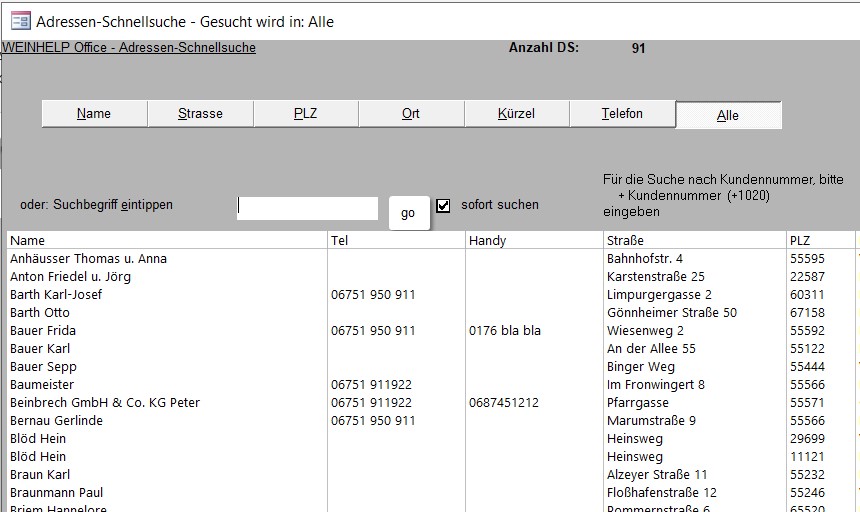The image size is (860, 512).
Task: Select the Beinbrech GmbH & Co. KG Peter row
Action: [105, 403]
